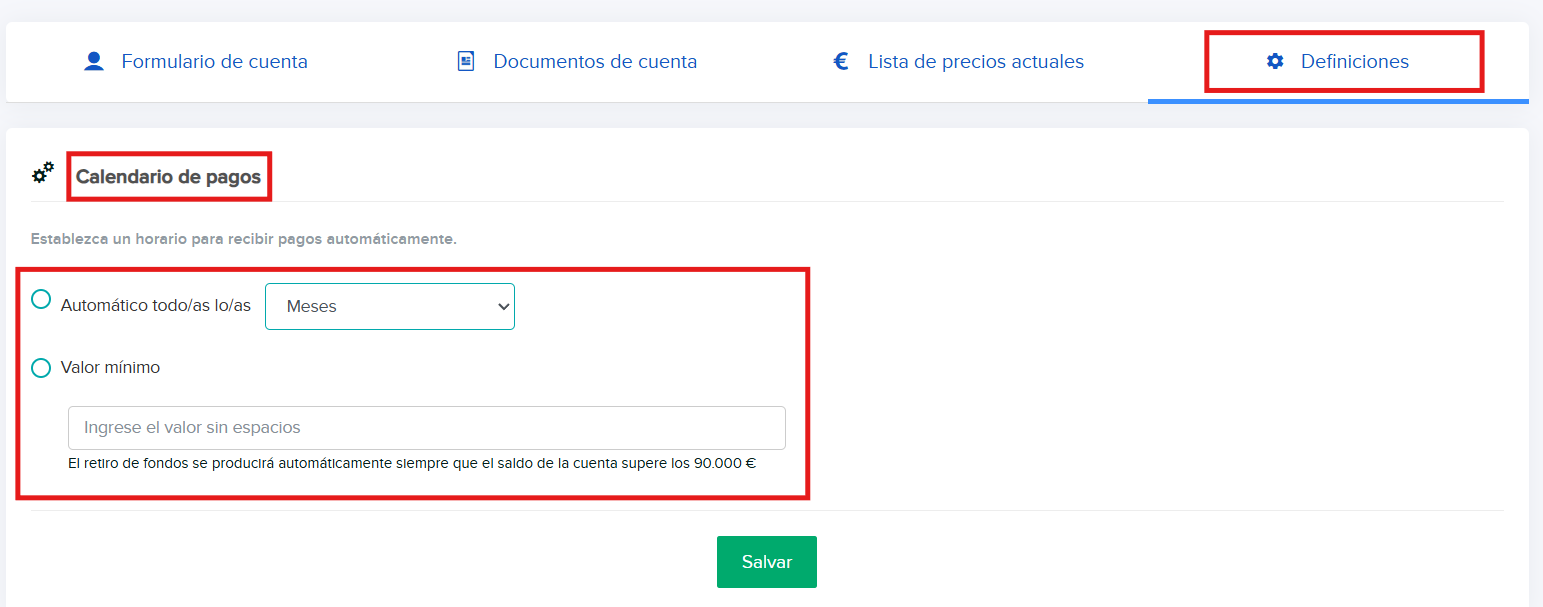The width and height of the screenshot is (1543, 607).
Task: Click the document icon beside Documentos de cuenta
Action: tap(465, 62)
